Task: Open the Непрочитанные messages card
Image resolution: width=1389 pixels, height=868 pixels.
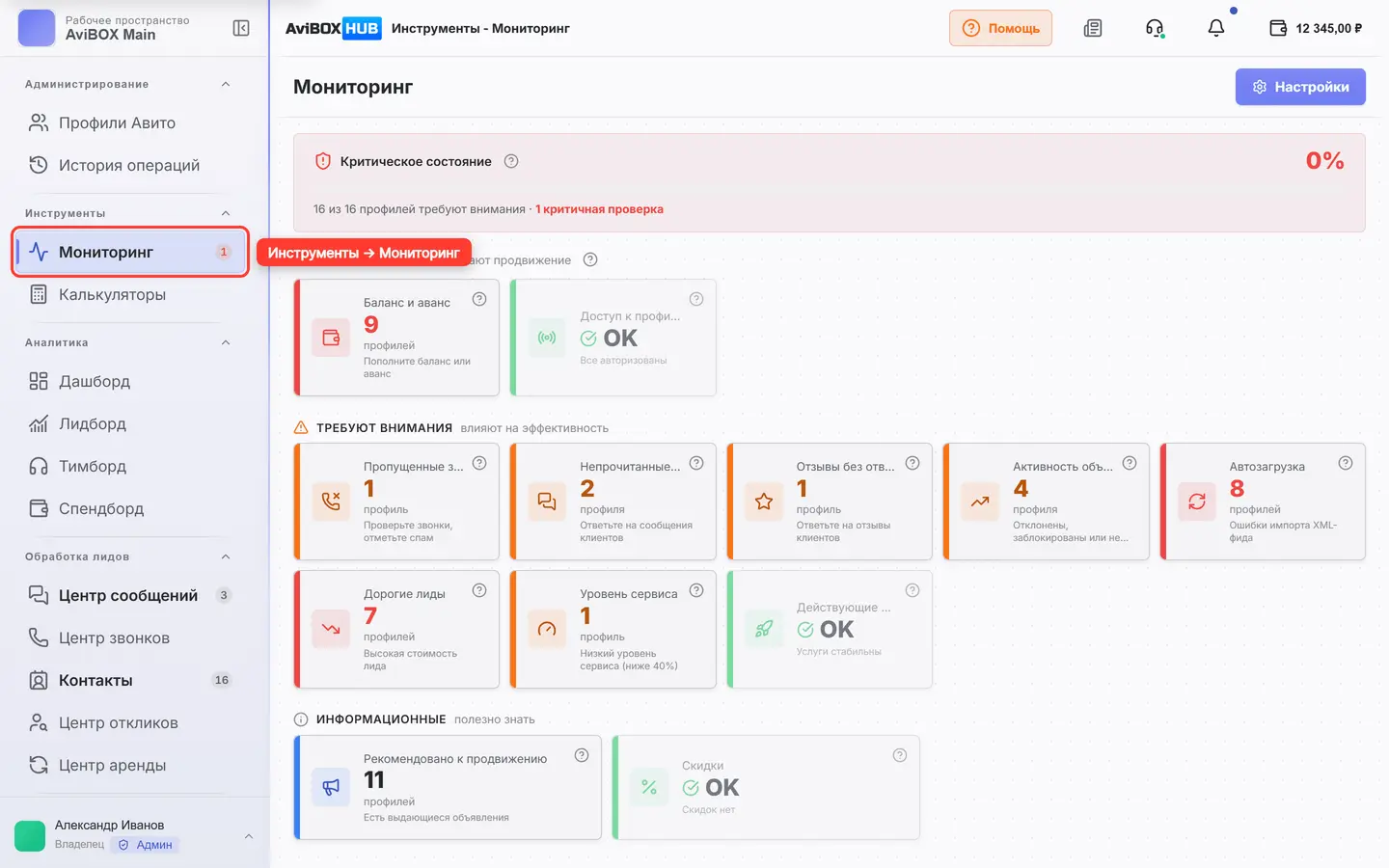Action: coord(613,502)
